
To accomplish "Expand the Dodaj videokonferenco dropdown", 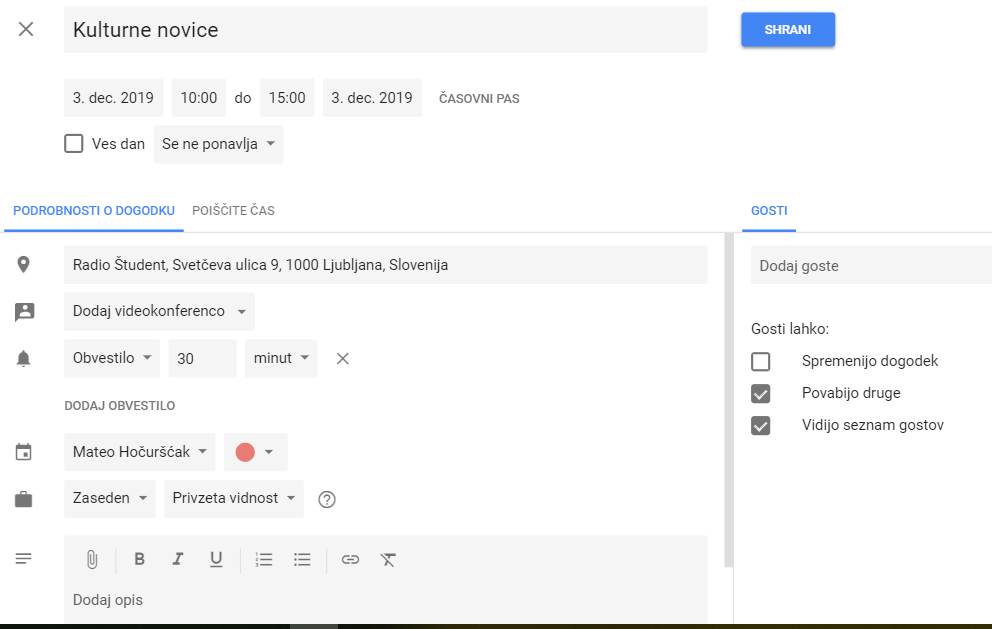I will point(159,311).
